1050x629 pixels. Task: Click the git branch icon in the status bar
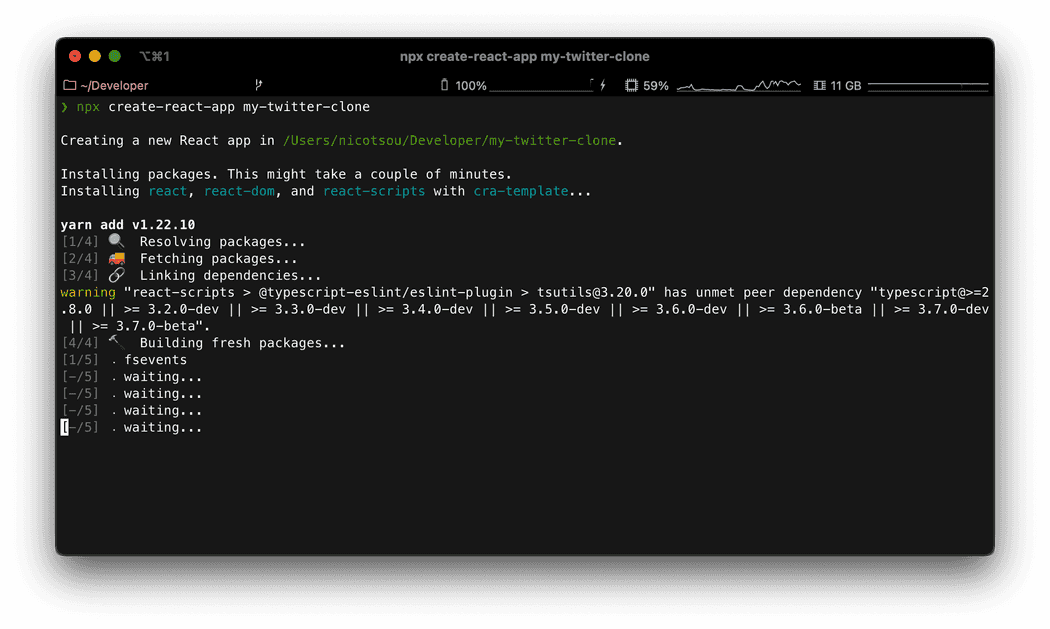point(258,85)
